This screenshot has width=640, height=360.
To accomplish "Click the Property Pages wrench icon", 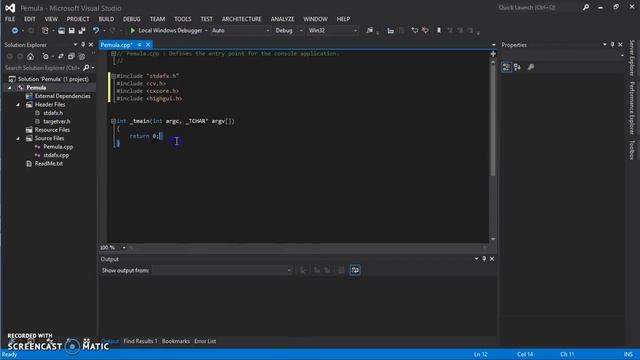I will (x=531, y=67).
